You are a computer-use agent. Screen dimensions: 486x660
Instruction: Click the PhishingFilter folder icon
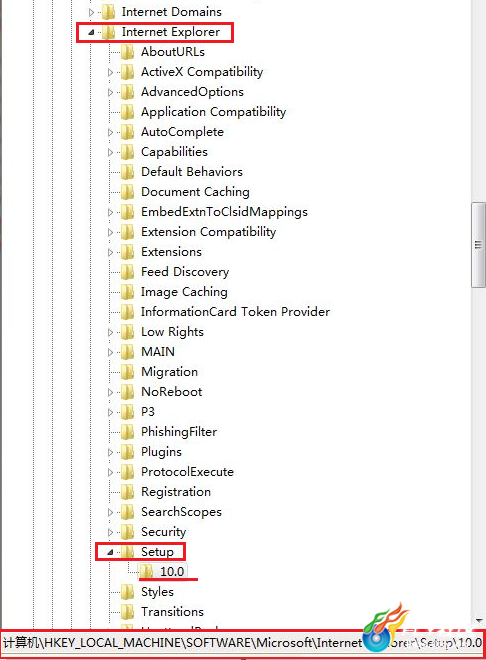(x=127, y=432)
